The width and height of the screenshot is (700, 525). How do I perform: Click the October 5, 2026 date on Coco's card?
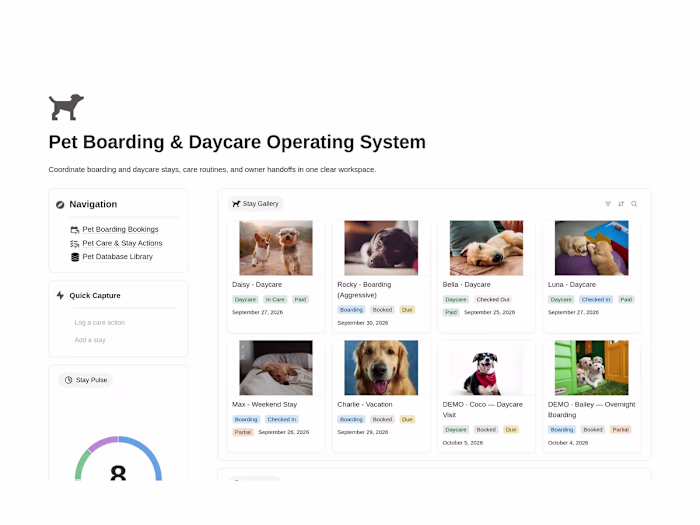[x=462, y=443]
